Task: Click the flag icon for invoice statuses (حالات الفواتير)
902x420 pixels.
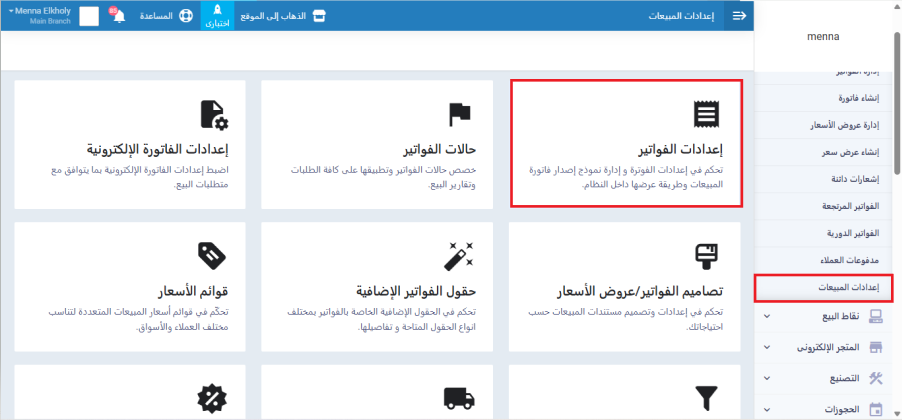Action: click(459, 113)
